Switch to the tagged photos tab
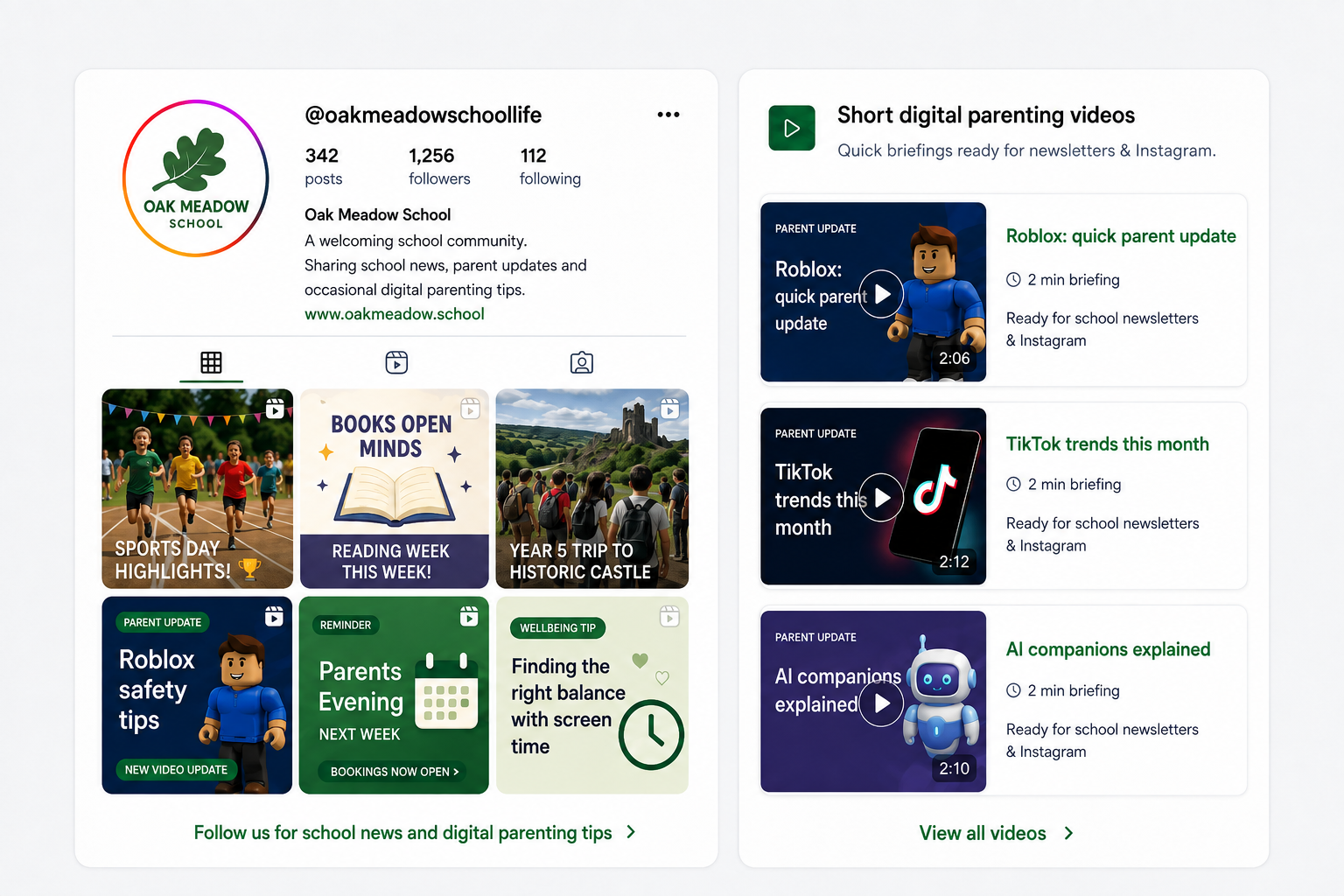The height and width of the screenshot is (896, 1344). coord(582,362)
